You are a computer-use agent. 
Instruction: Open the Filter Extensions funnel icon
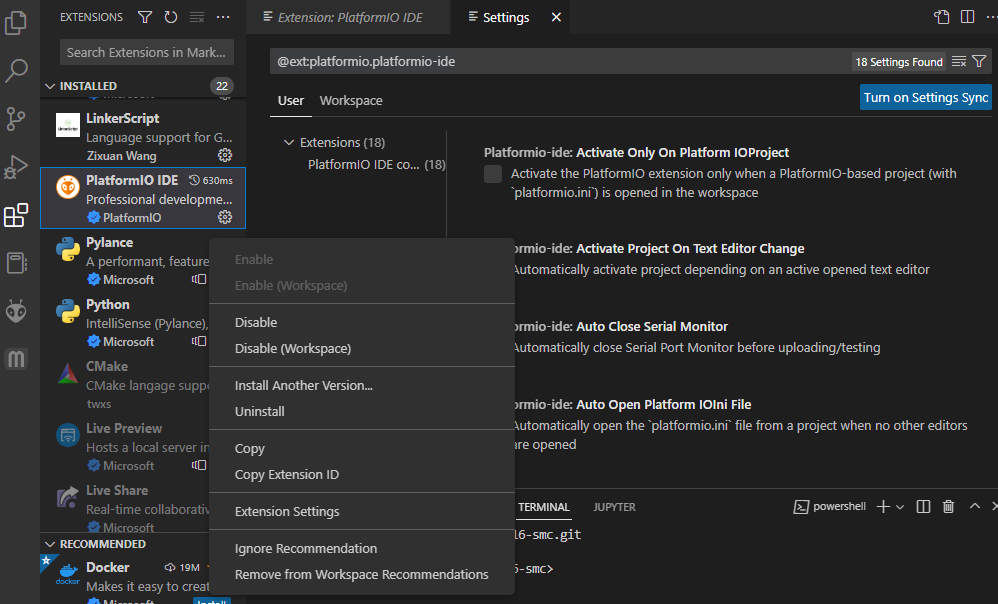pyautogui.click(x=145, y=17)
